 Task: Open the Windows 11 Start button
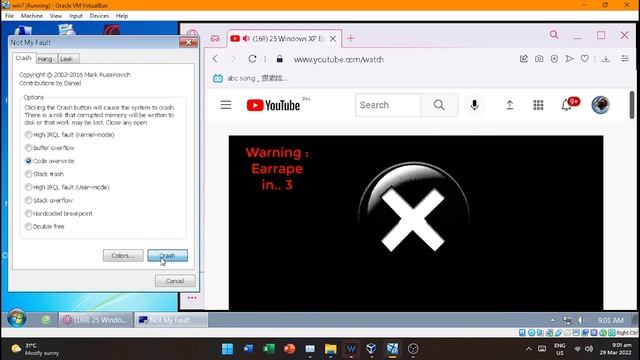pyautogui.click(x=227, y=349)
